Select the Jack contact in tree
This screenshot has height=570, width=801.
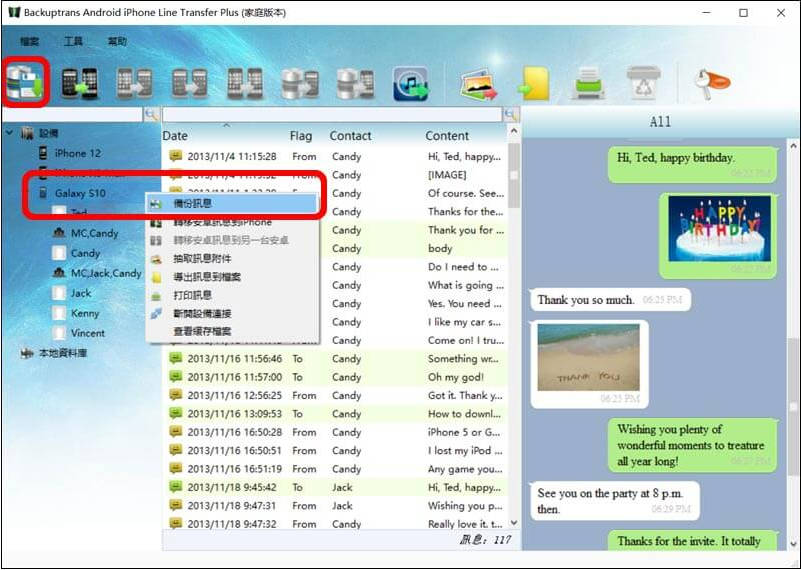pos(81,293)
